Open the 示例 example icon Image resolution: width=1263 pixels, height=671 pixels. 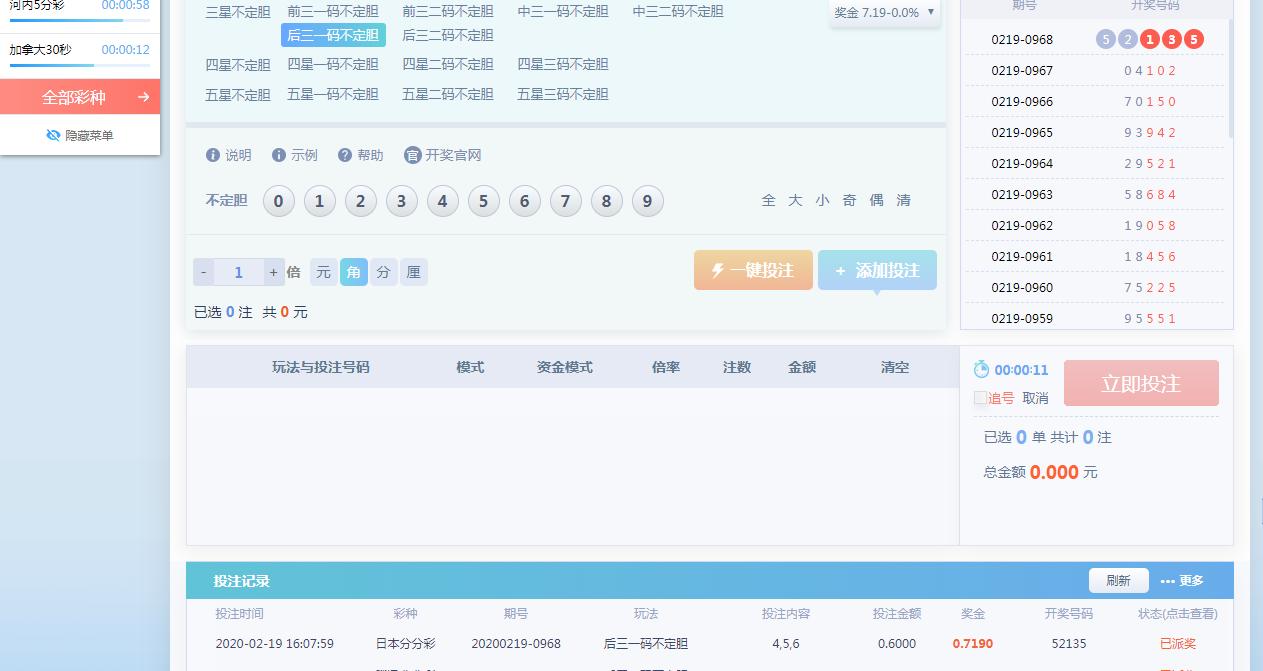click(x=278, y=155)
